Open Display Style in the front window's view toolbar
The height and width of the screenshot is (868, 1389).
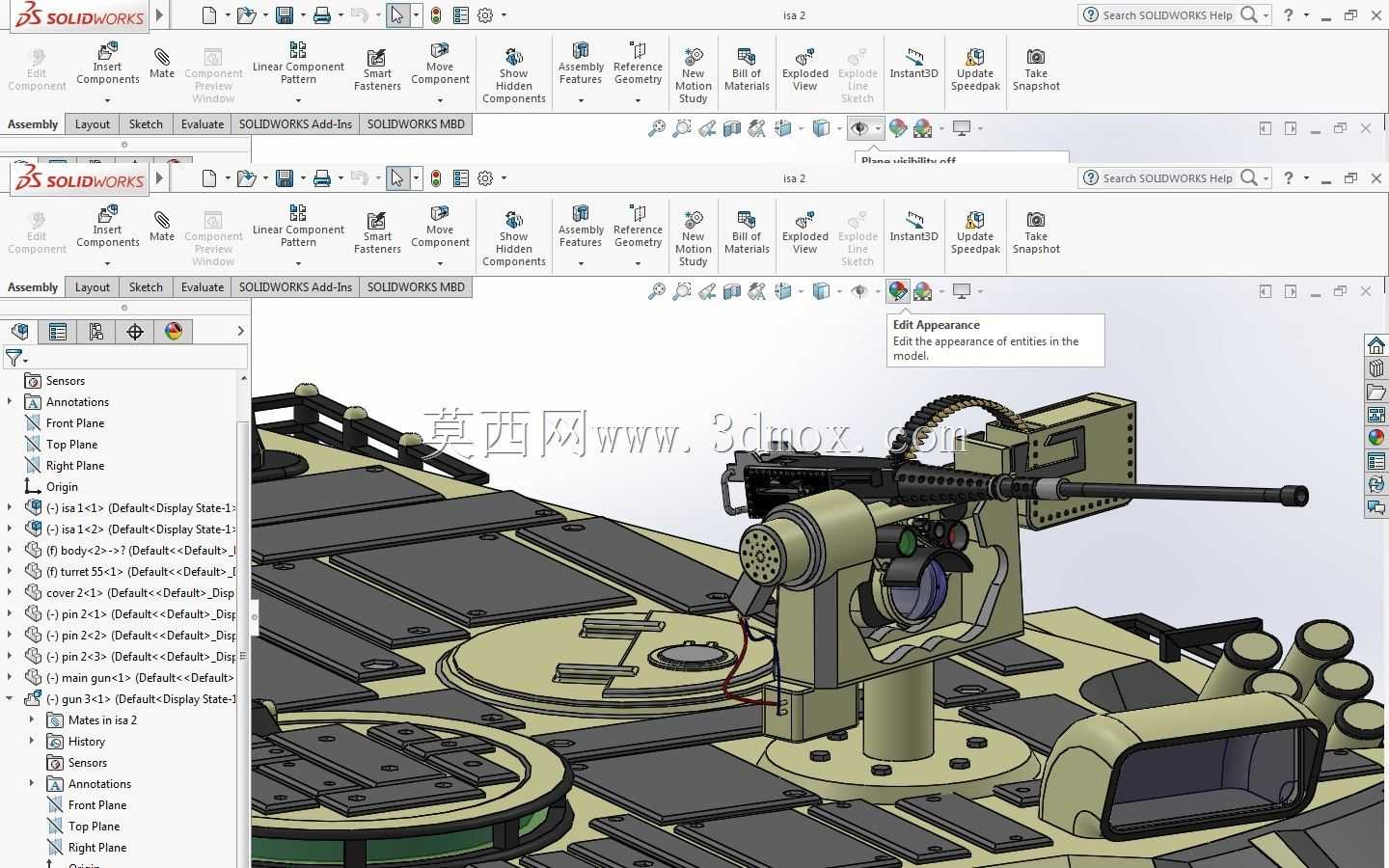click(x=822, y=291)
